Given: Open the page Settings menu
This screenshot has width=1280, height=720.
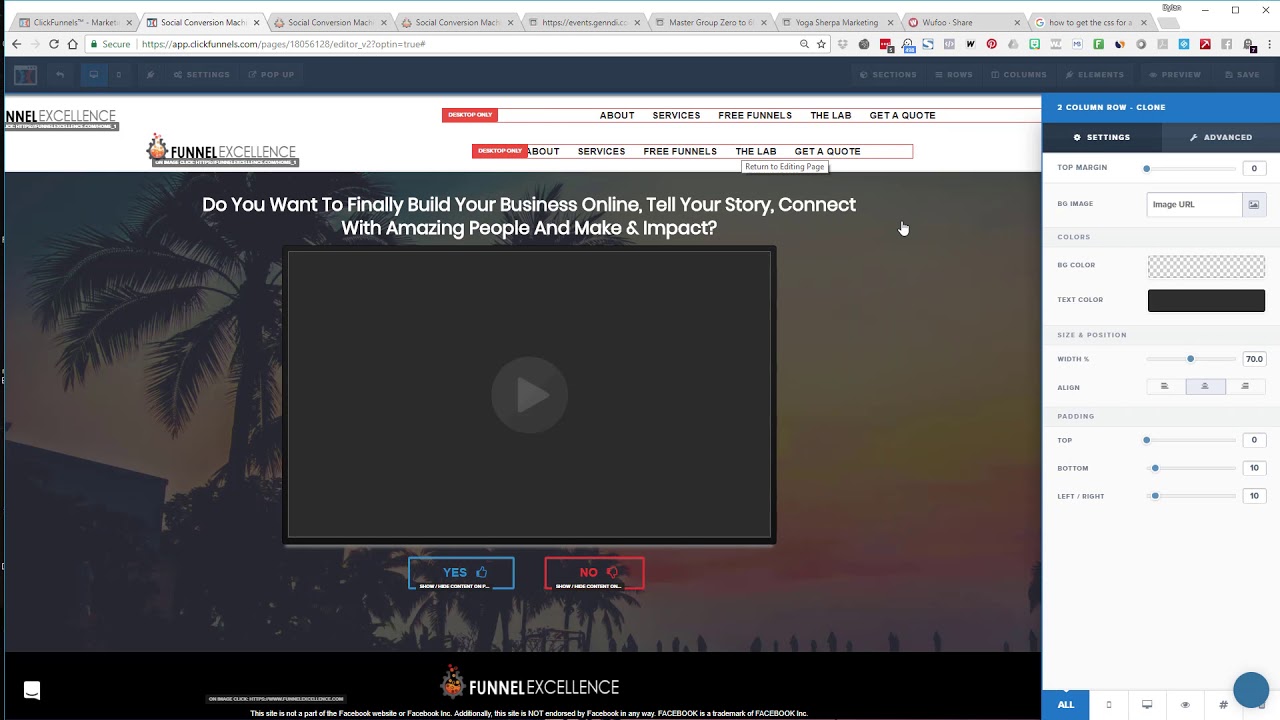Looking at the screenshot, I should click(201, 75).
